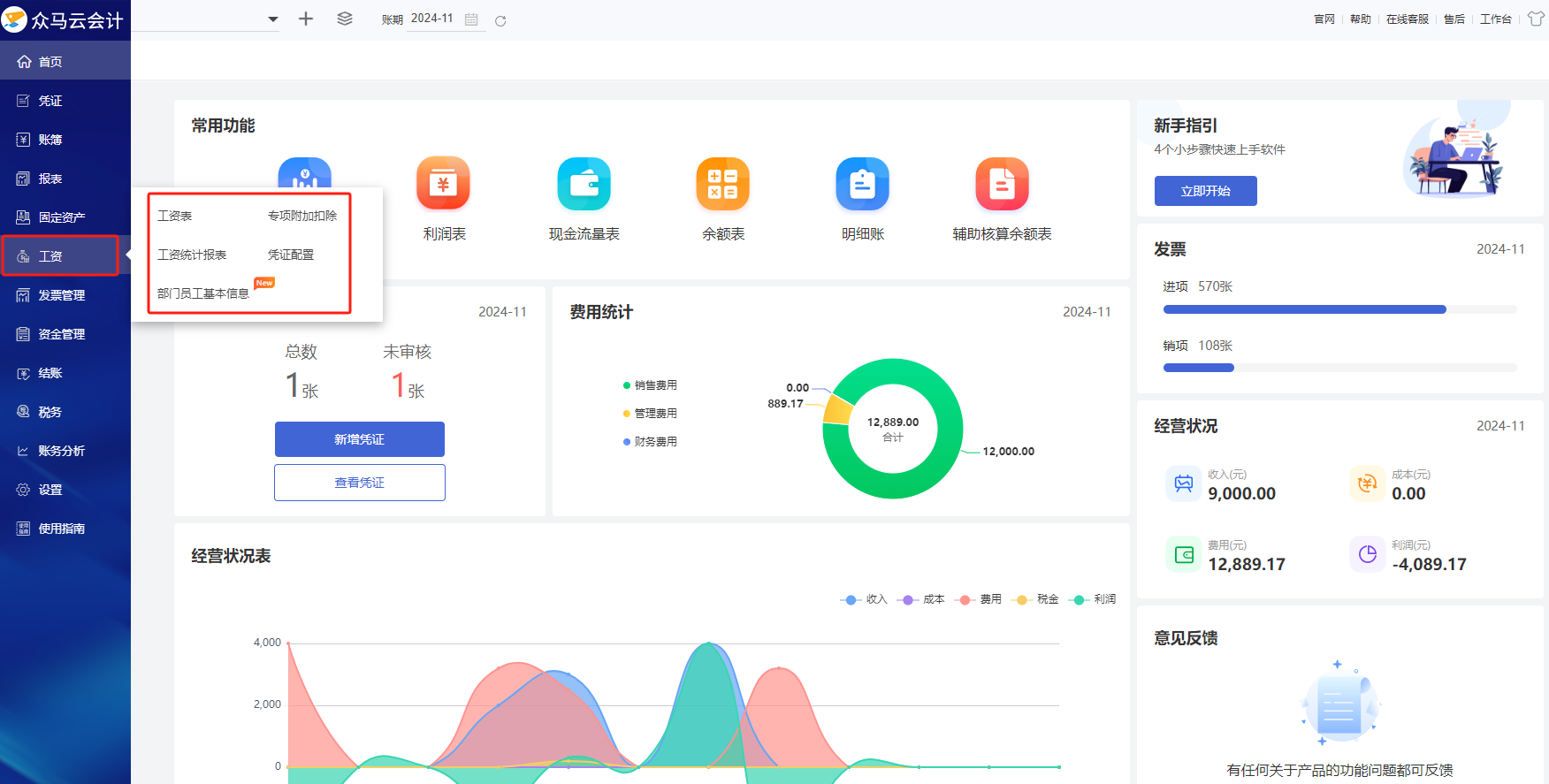The image size is (1549, 784).
Task: Click the 立即开始 button
Action: coord(1206,191)
